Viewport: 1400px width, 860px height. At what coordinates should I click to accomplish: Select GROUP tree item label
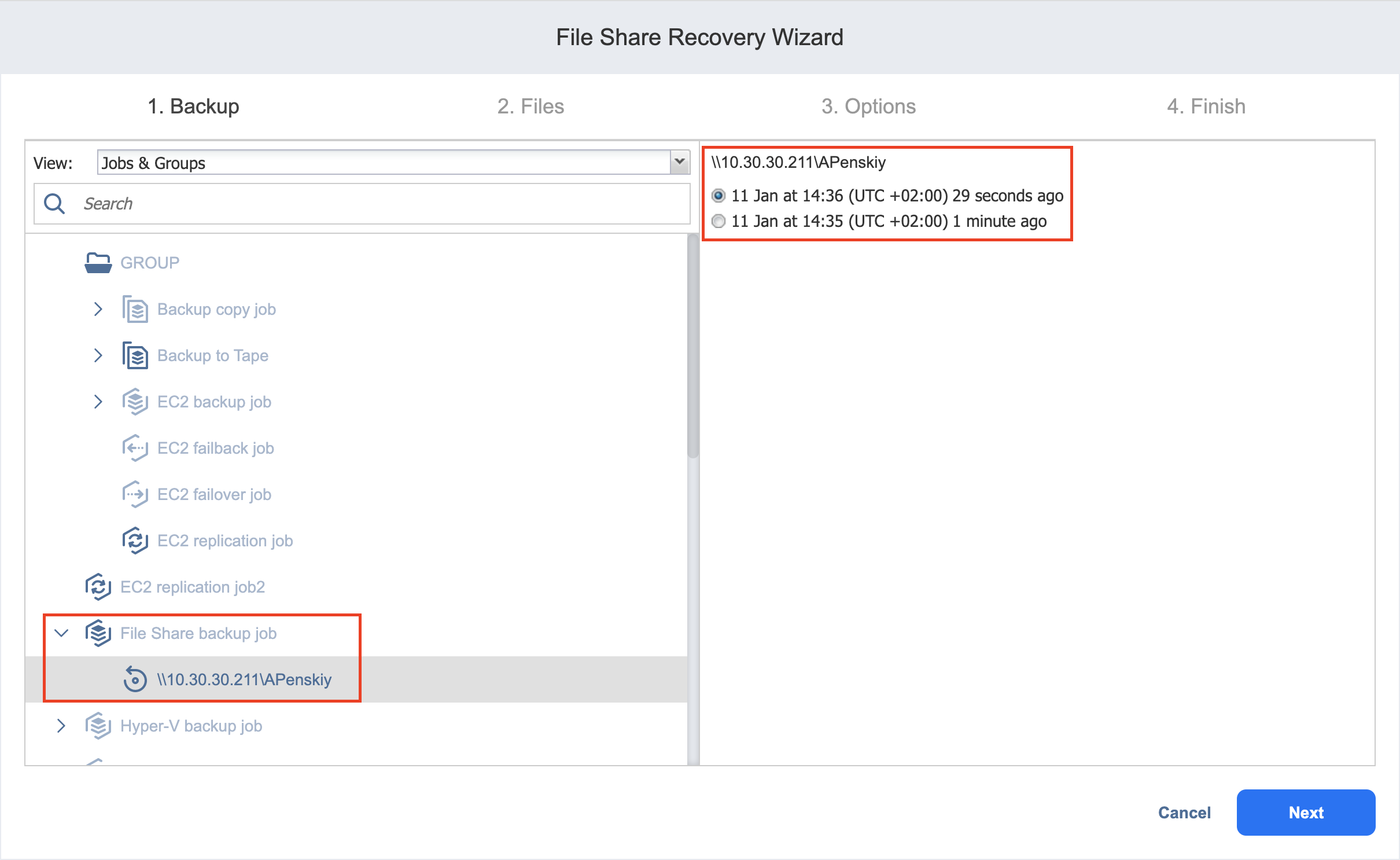point(150,263)
